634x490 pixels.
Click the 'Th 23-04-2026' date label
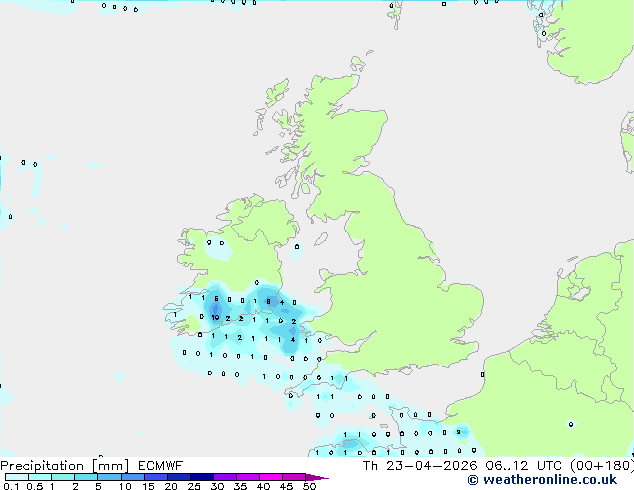click(420, 466)
